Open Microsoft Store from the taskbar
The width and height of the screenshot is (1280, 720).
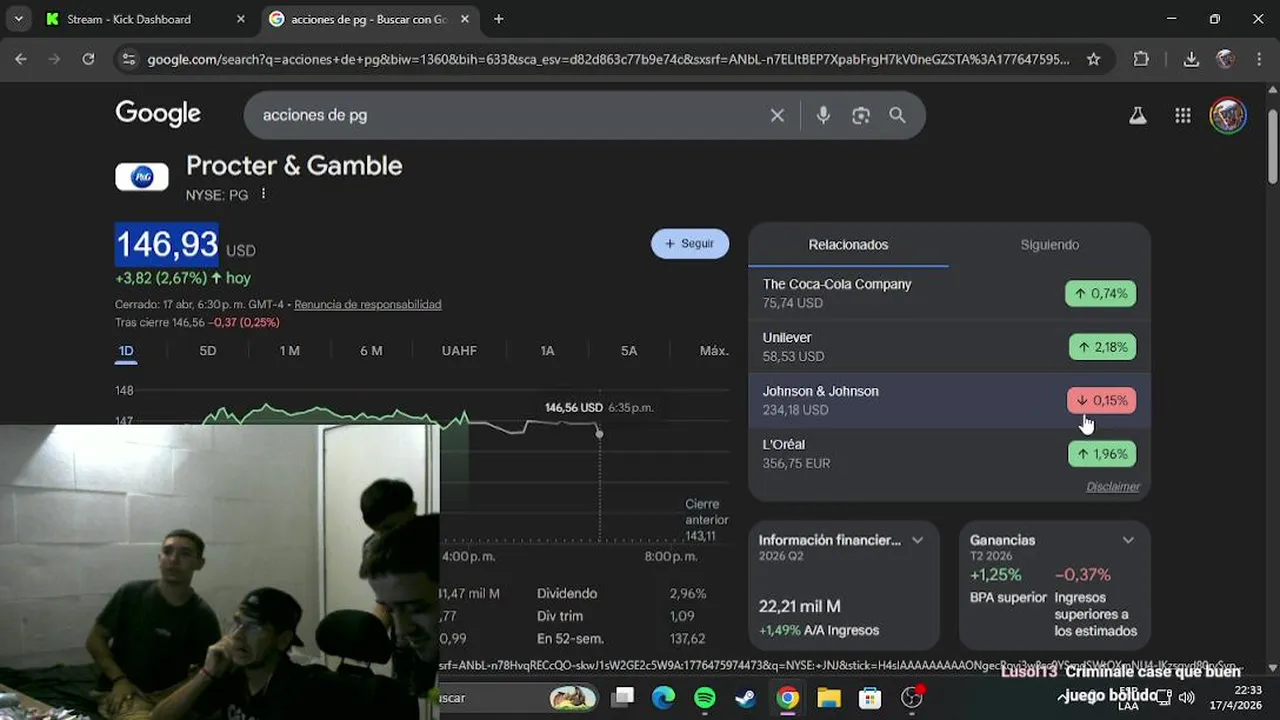[x=870, y=697]
